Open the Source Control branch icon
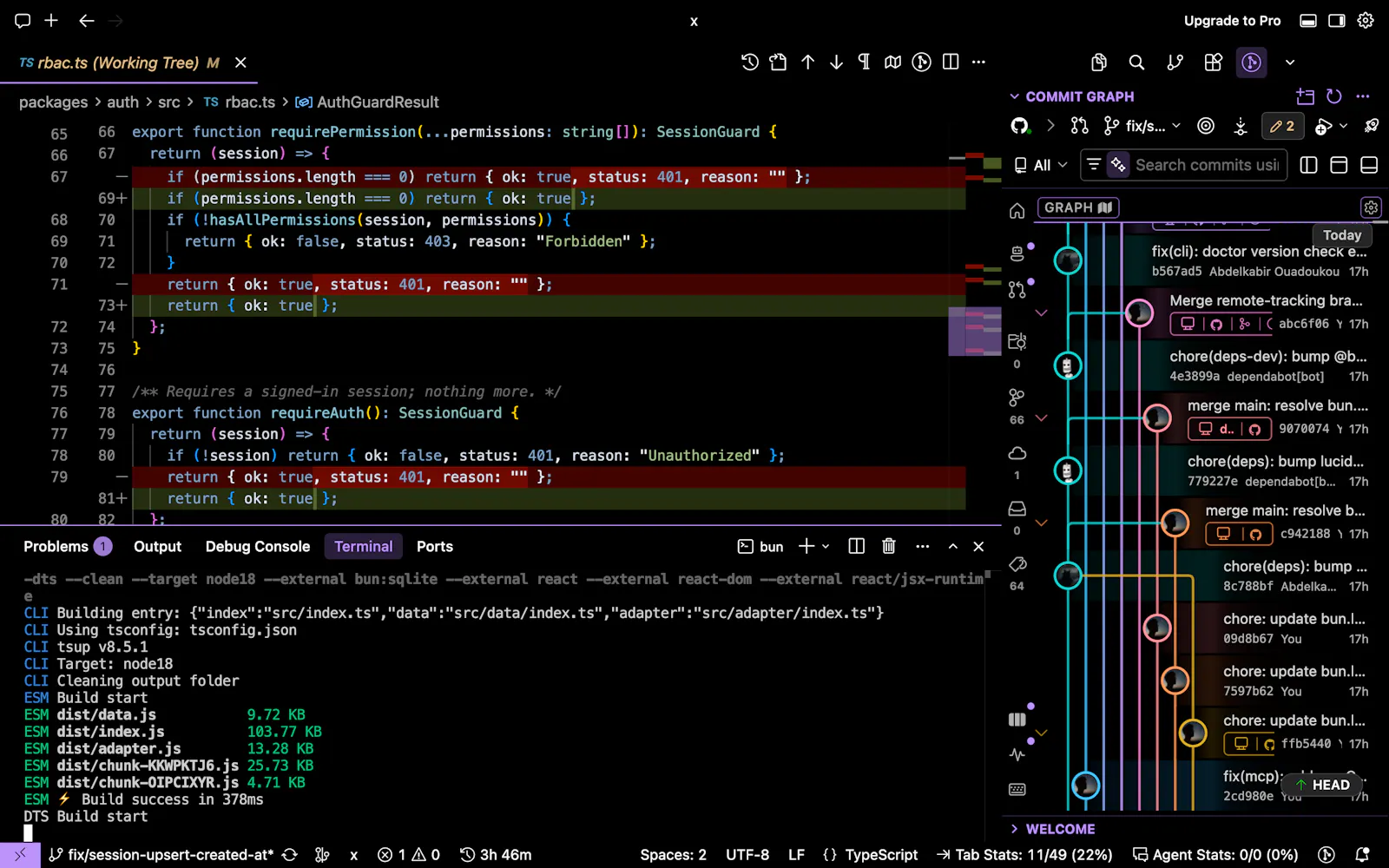1389x868 pixels. pyautogui.click(x=1175, y=62)
